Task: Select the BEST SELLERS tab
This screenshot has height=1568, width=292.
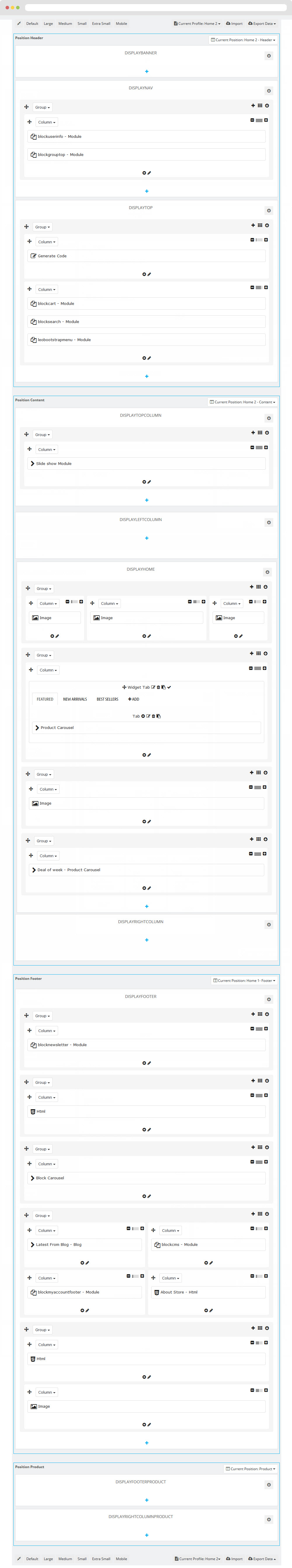Action: pos(108,699)
